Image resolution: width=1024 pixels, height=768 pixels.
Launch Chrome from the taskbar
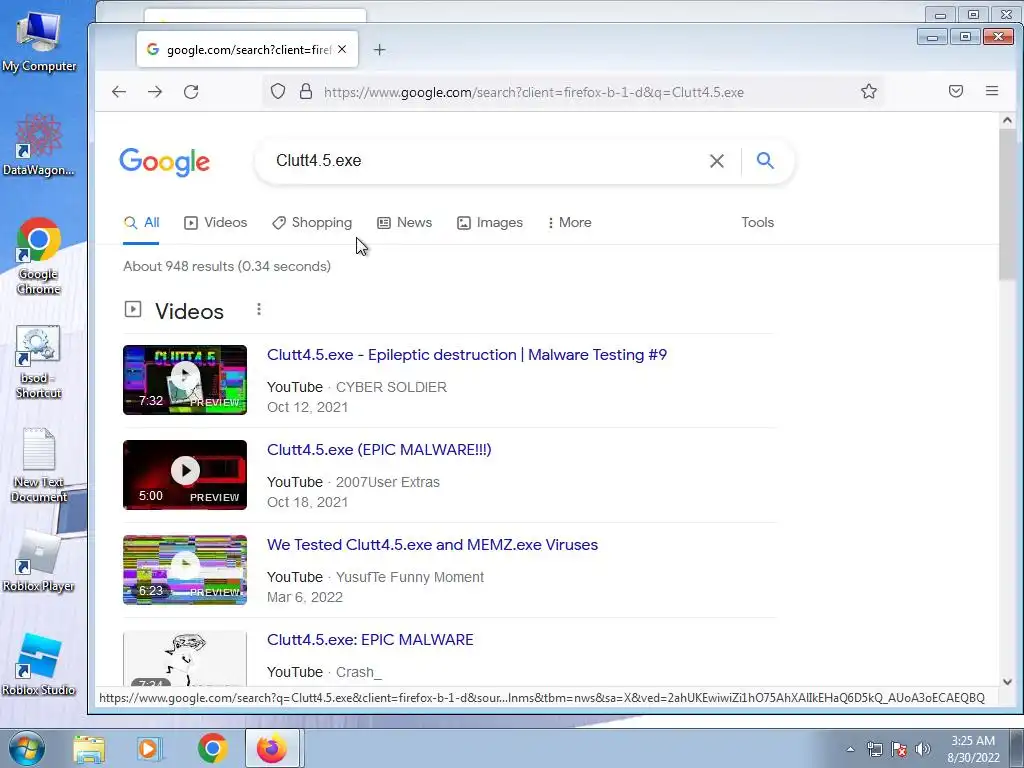click(x=212, y=749)
